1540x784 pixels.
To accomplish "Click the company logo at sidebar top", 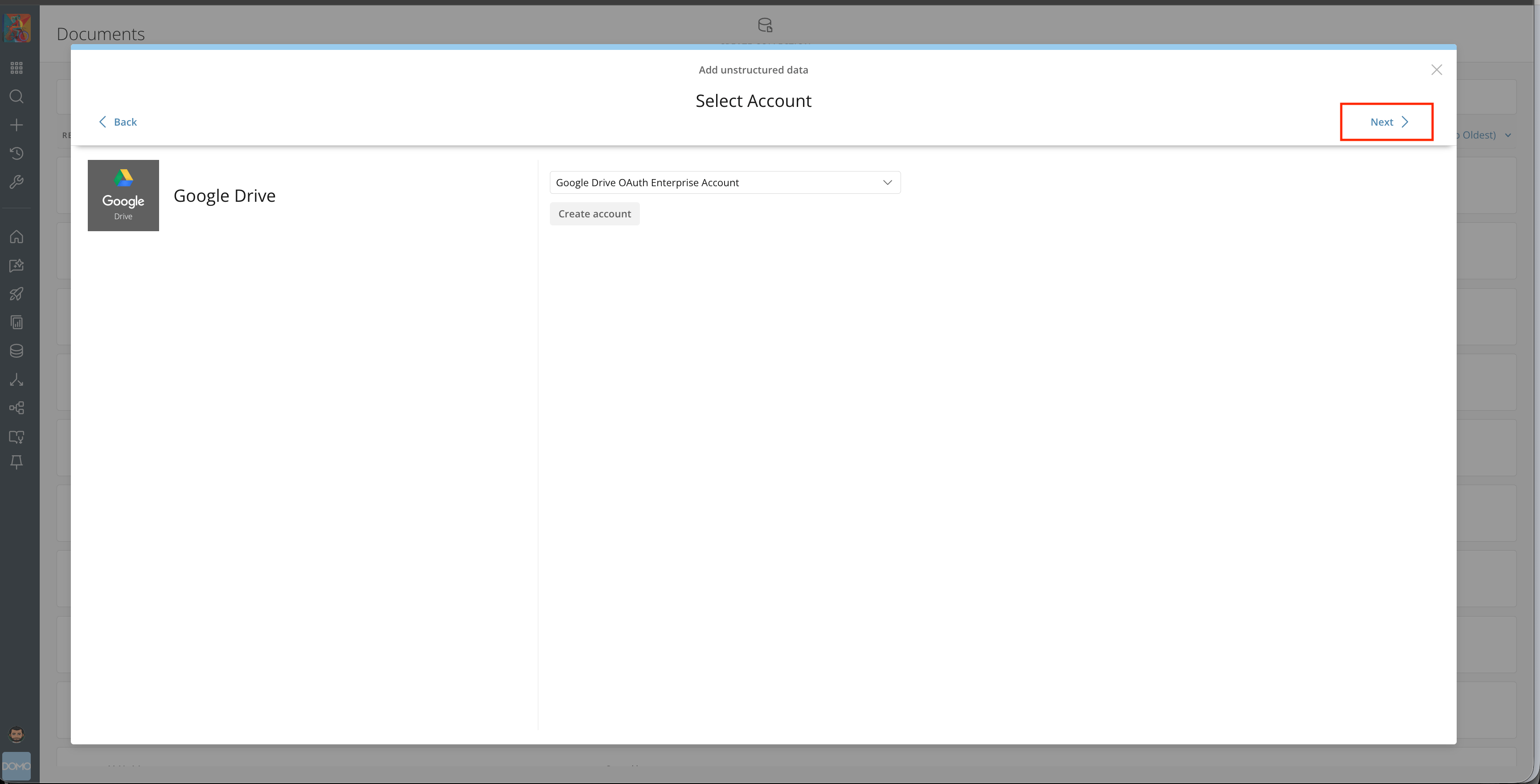I will click(17, 28).
